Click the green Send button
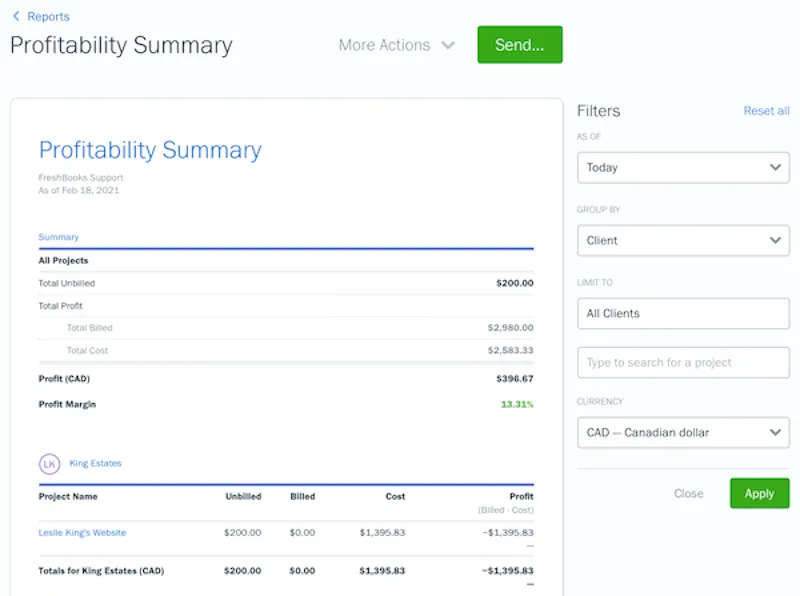This screenshot has height=596, width=800. 519,44
